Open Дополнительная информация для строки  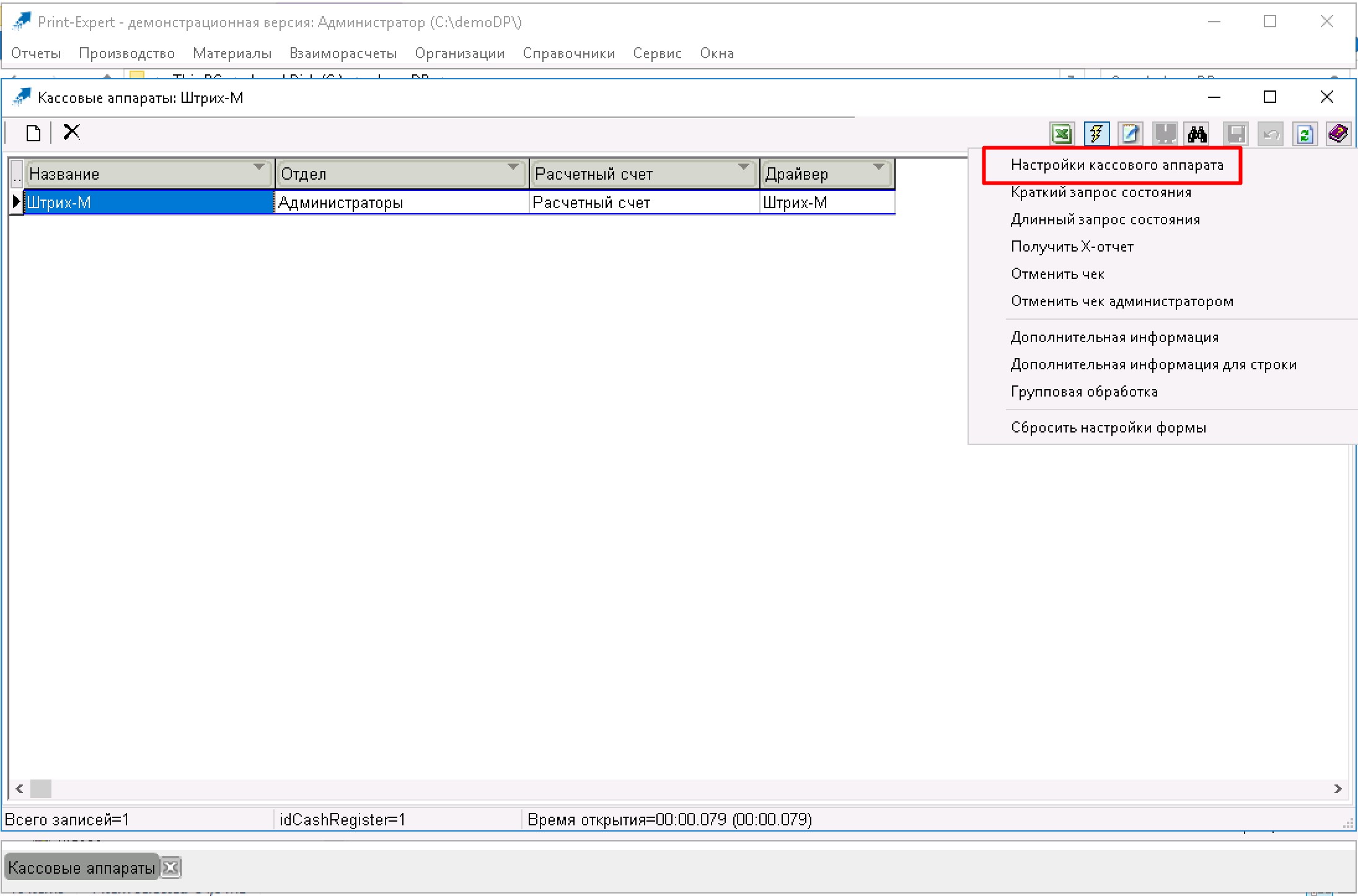tap(1153, 364)
